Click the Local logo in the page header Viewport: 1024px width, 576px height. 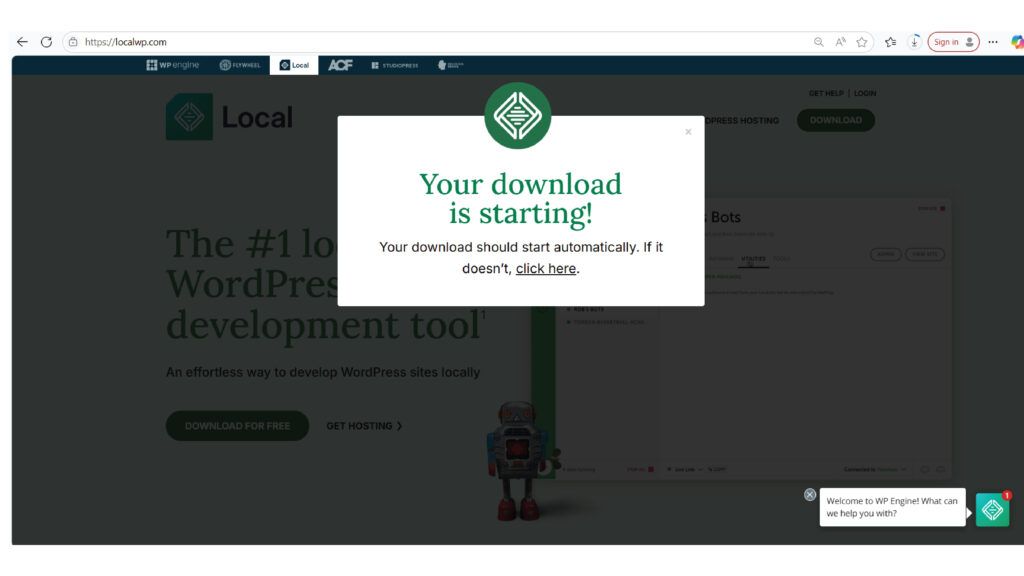click(229, 118)
